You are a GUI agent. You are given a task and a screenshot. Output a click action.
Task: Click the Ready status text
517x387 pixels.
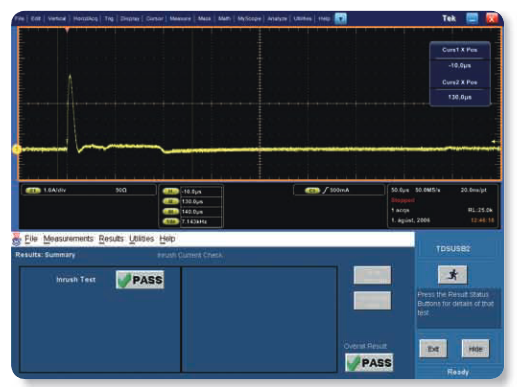point(458,372)
